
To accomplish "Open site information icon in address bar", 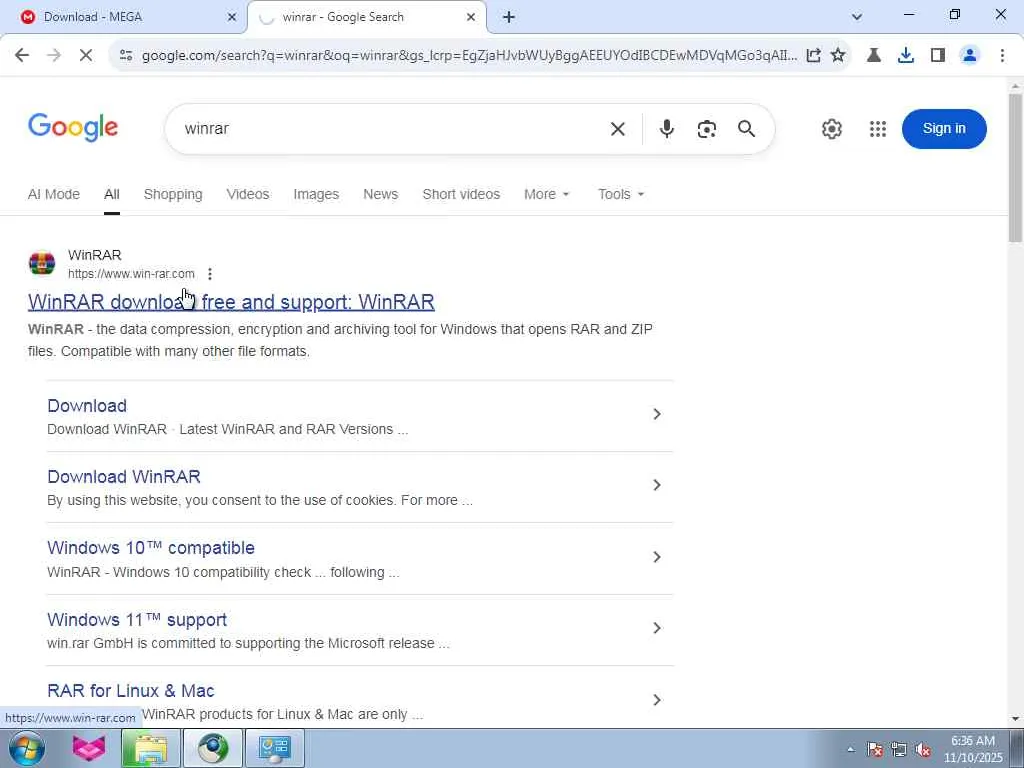I will (x=126, y=56).
